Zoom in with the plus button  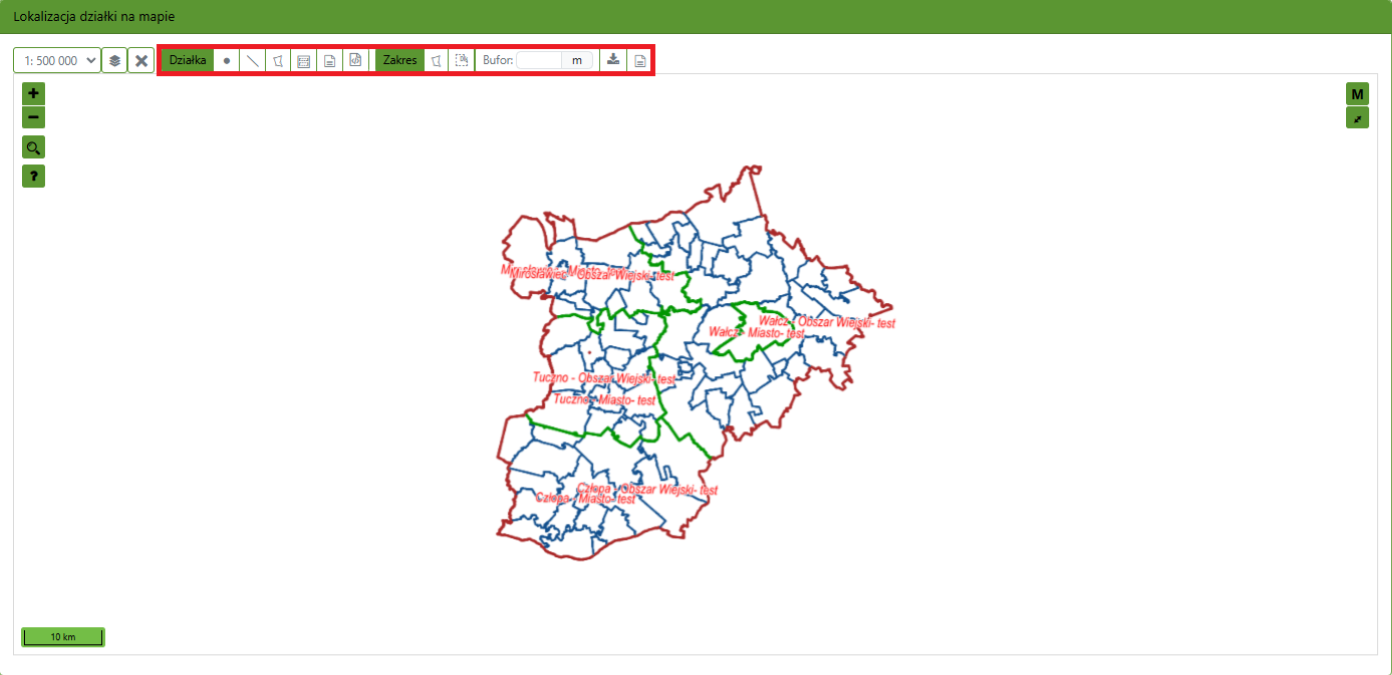click(34, 93)
